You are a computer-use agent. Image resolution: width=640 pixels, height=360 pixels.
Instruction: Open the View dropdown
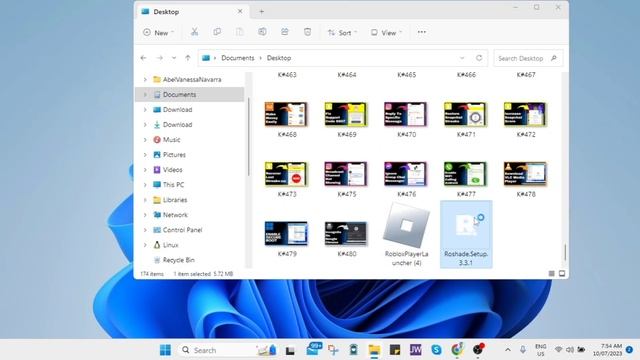[x=386, y=33]
